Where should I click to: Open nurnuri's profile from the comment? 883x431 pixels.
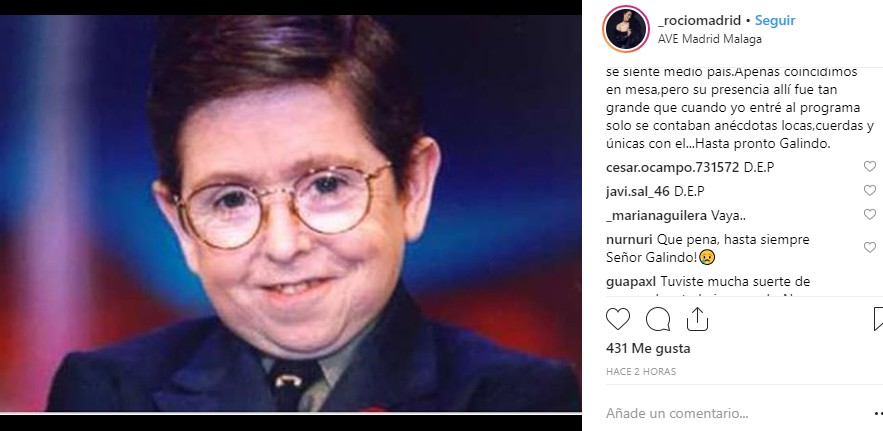pyautogui.click(x=630, y=239)
